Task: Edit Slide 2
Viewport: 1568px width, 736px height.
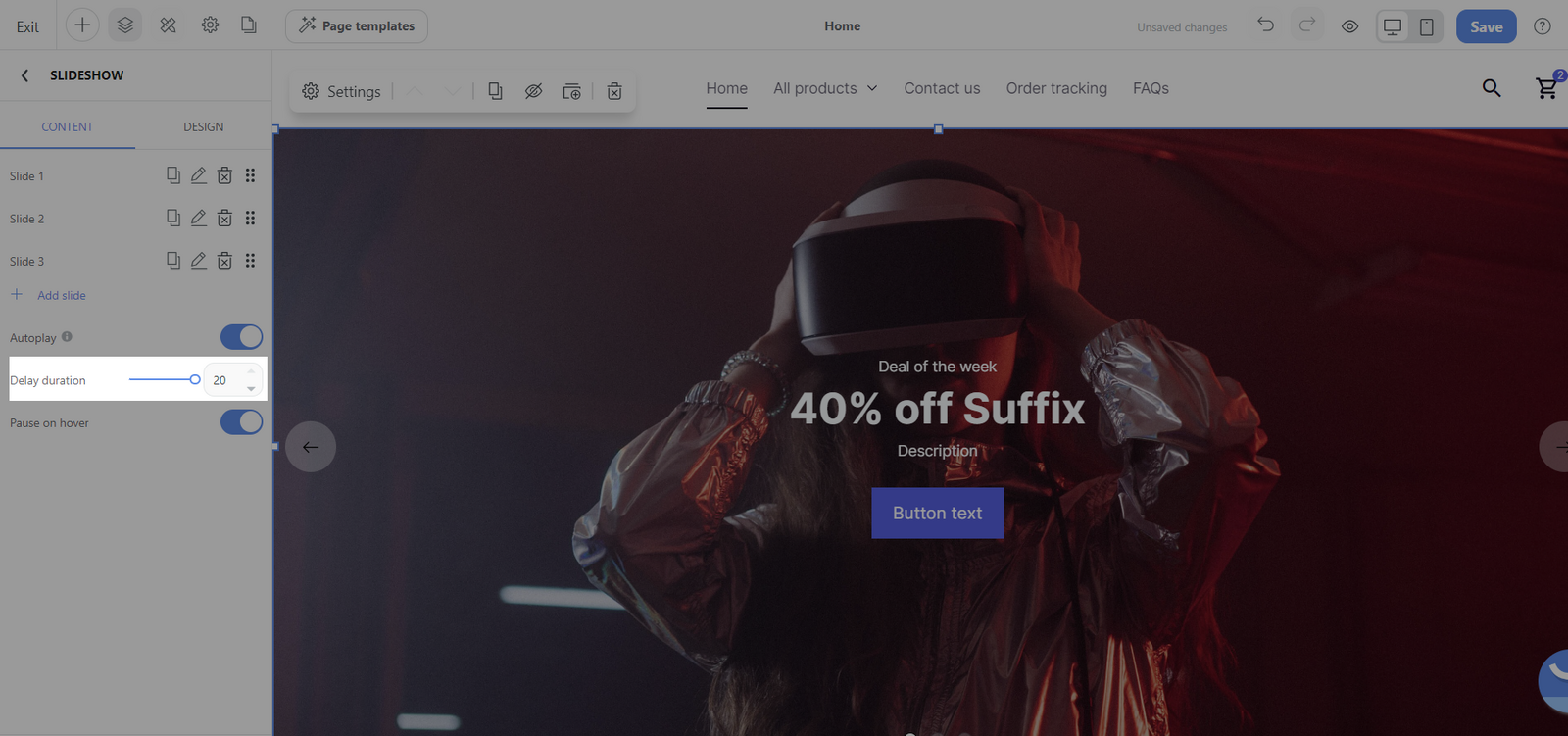Action: pyautogui.click(x=199, y=218)
